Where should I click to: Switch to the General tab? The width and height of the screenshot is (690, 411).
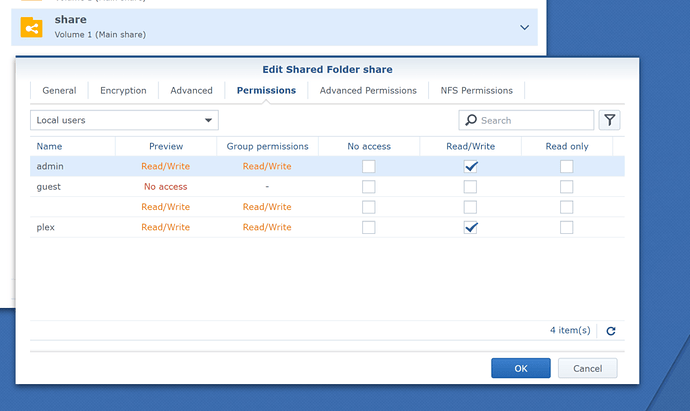(x=59, y=91)
